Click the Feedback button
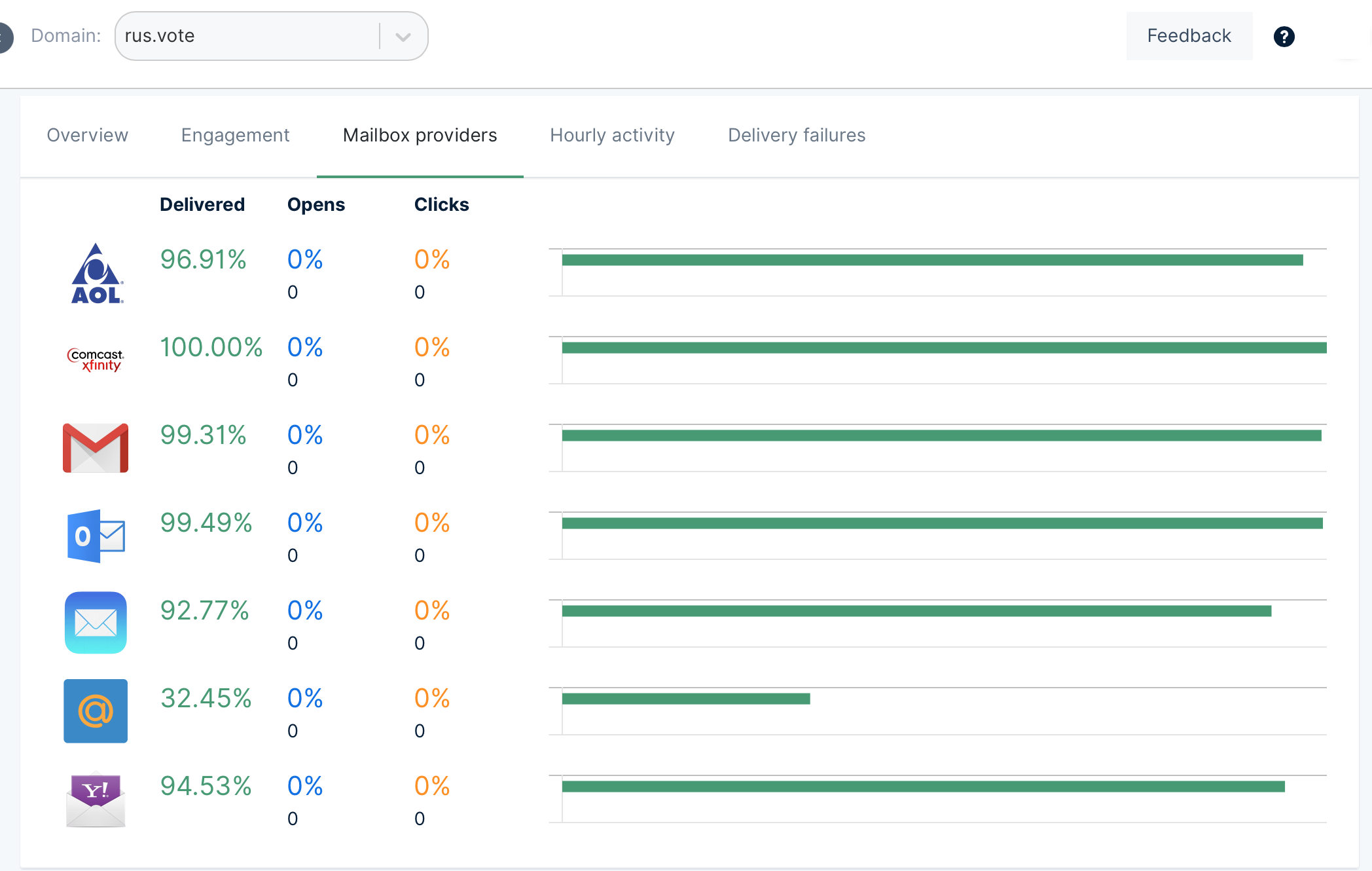This screenshot has height=871, width=1372. (1189, 36)
